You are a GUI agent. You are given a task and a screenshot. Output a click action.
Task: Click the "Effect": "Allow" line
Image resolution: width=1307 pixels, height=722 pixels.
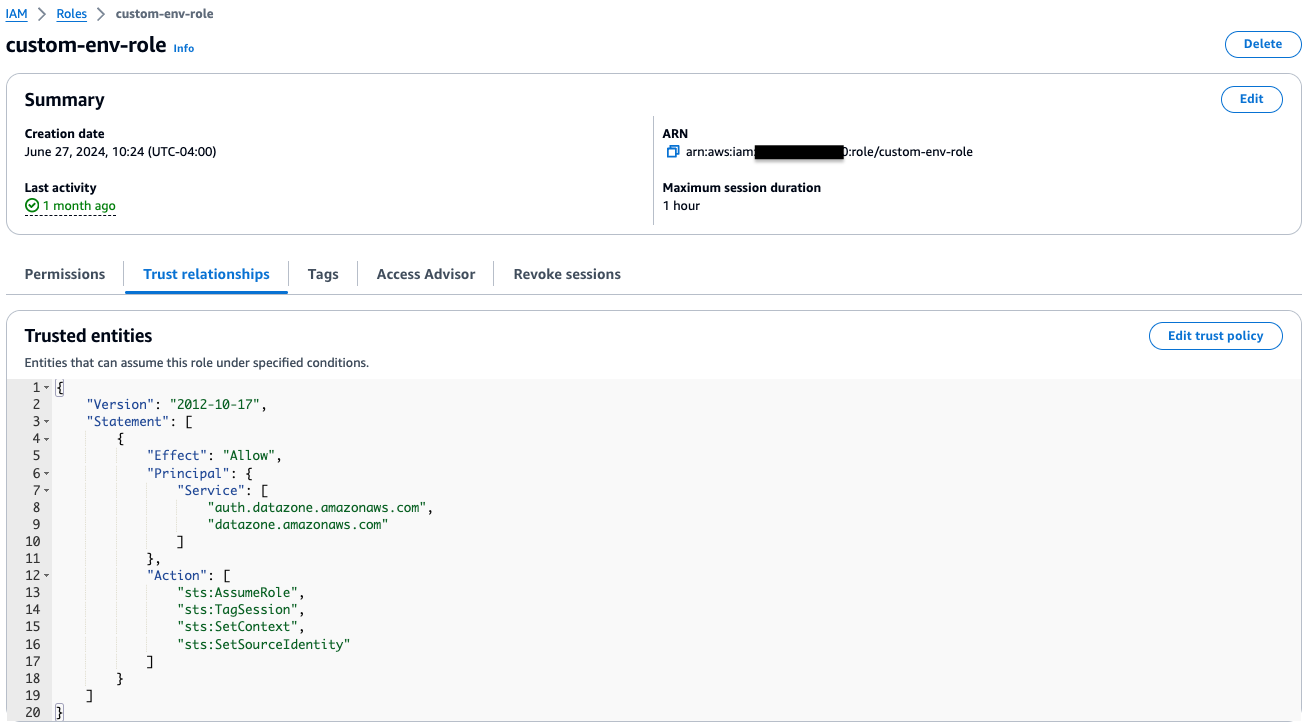pyautogui.click(x=215, y=456)
